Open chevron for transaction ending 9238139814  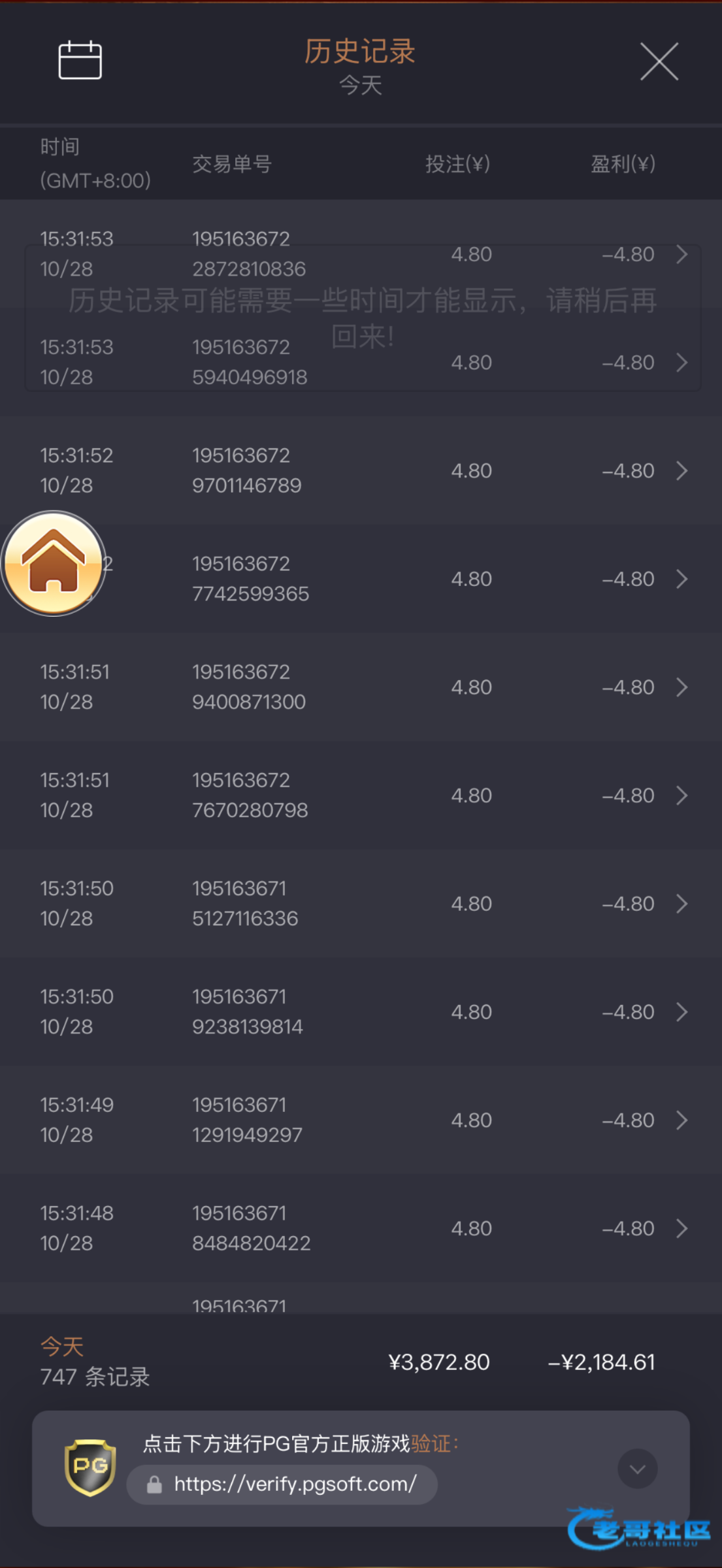point(681,1012)
